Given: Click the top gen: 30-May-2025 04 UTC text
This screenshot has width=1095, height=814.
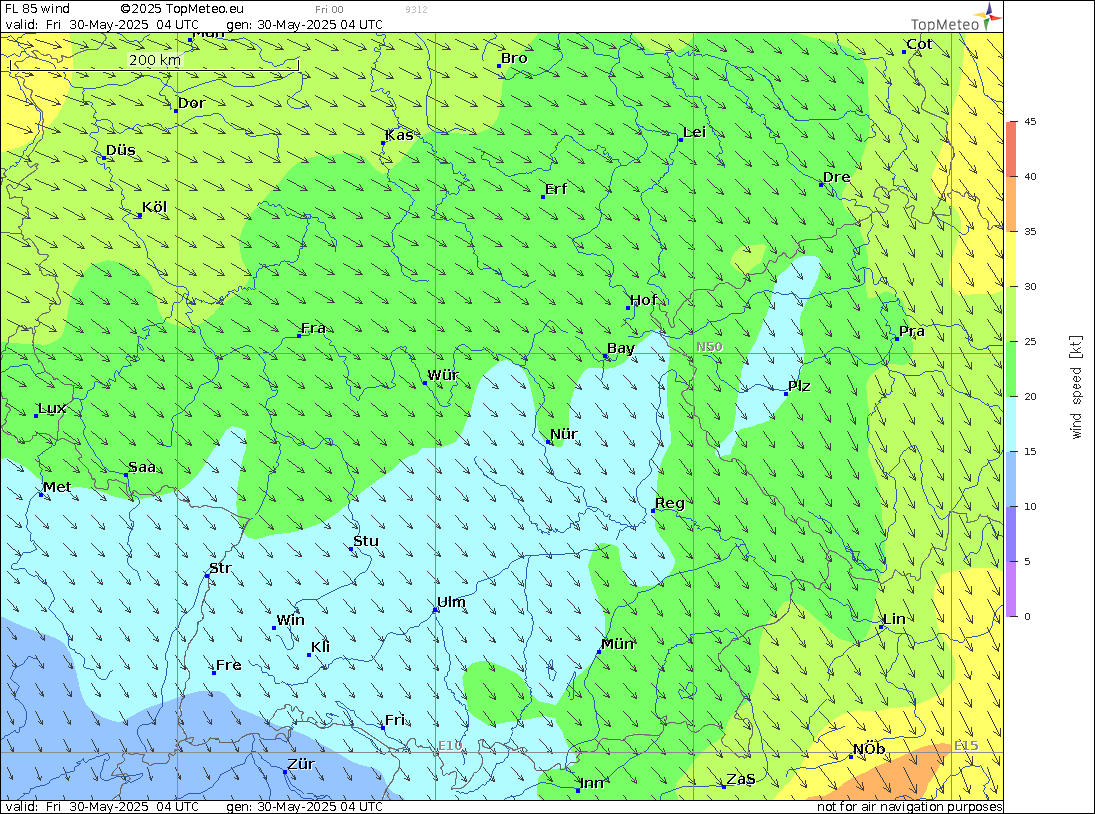Looking at the screenshot, I should coord(304,24).
